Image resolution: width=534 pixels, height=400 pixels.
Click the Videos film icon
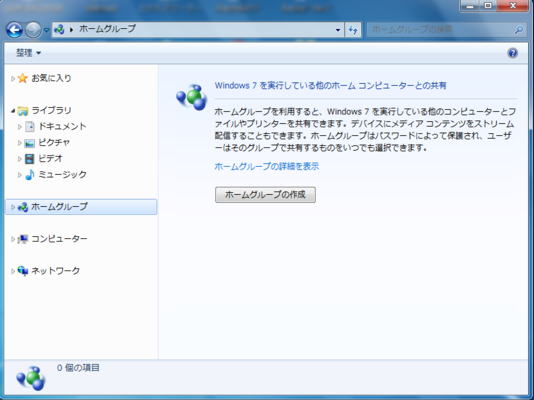tap(30, 159)
